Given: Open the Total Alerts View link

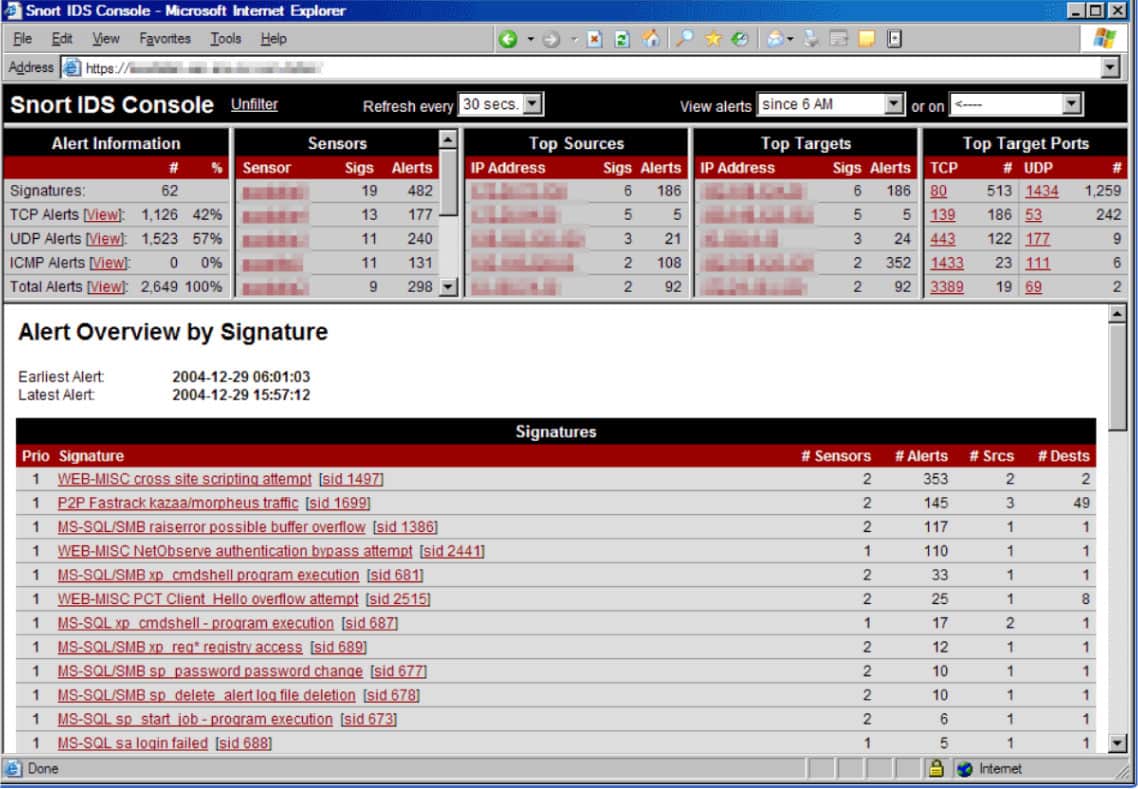Looking at the screenshot, I should tap(106, 287).
